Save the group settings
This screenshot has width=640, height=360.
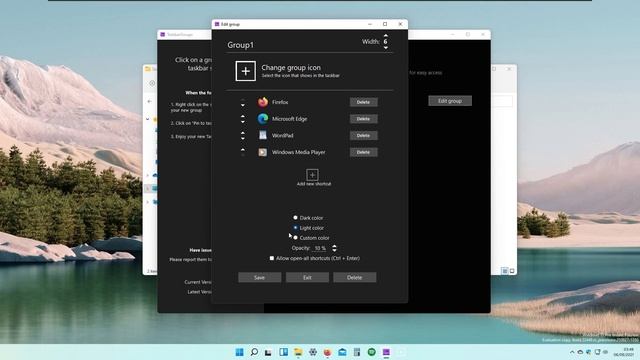[x=260, y=278]
